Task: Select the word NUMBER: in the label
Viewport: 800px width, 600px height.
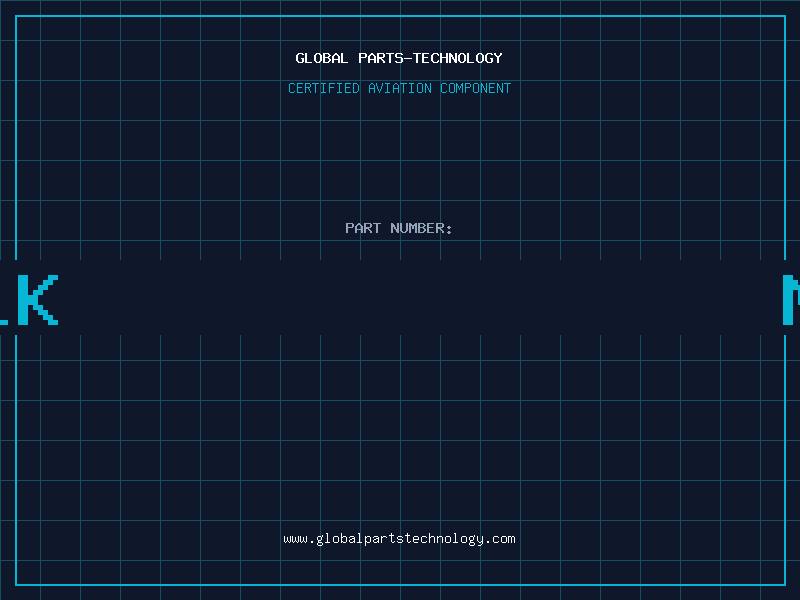Action: pos(421,228)
